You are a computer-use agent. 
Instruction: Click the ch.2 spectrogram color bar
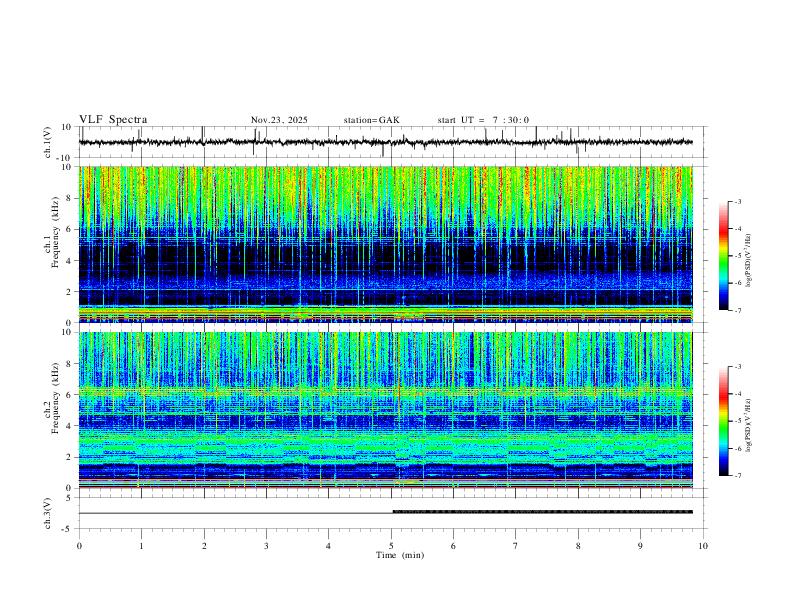point(723,421)
